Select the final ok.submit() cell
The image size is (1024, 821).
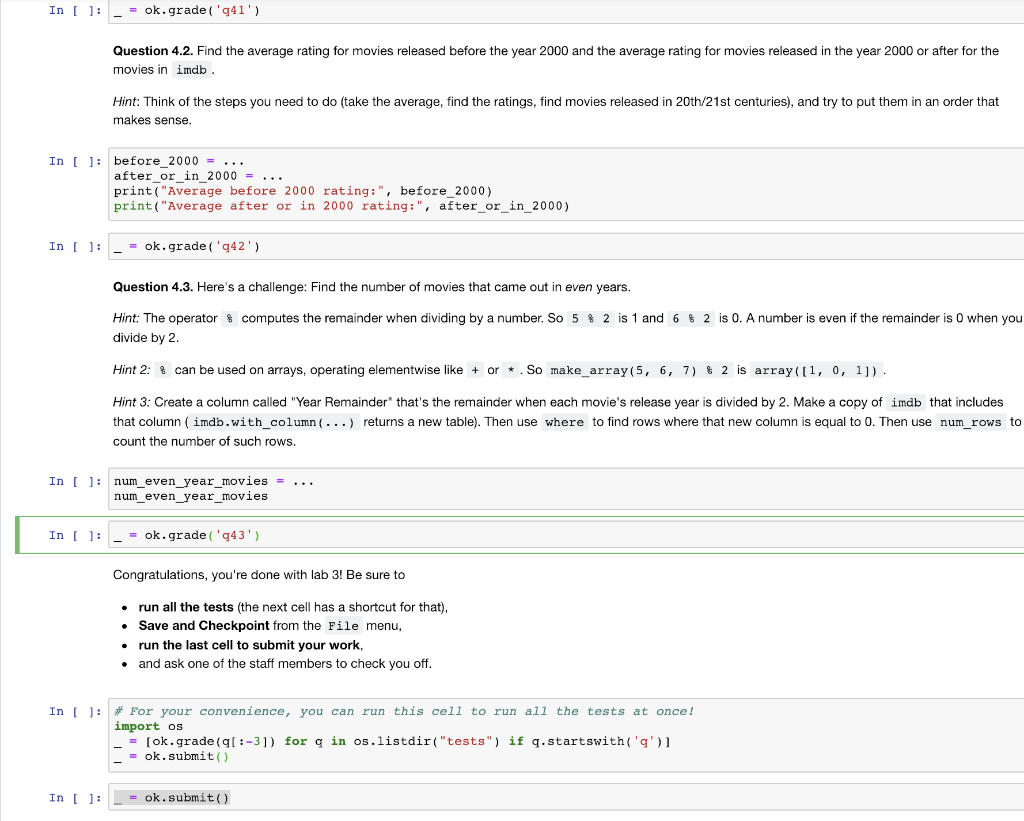(x=300, y=797)
